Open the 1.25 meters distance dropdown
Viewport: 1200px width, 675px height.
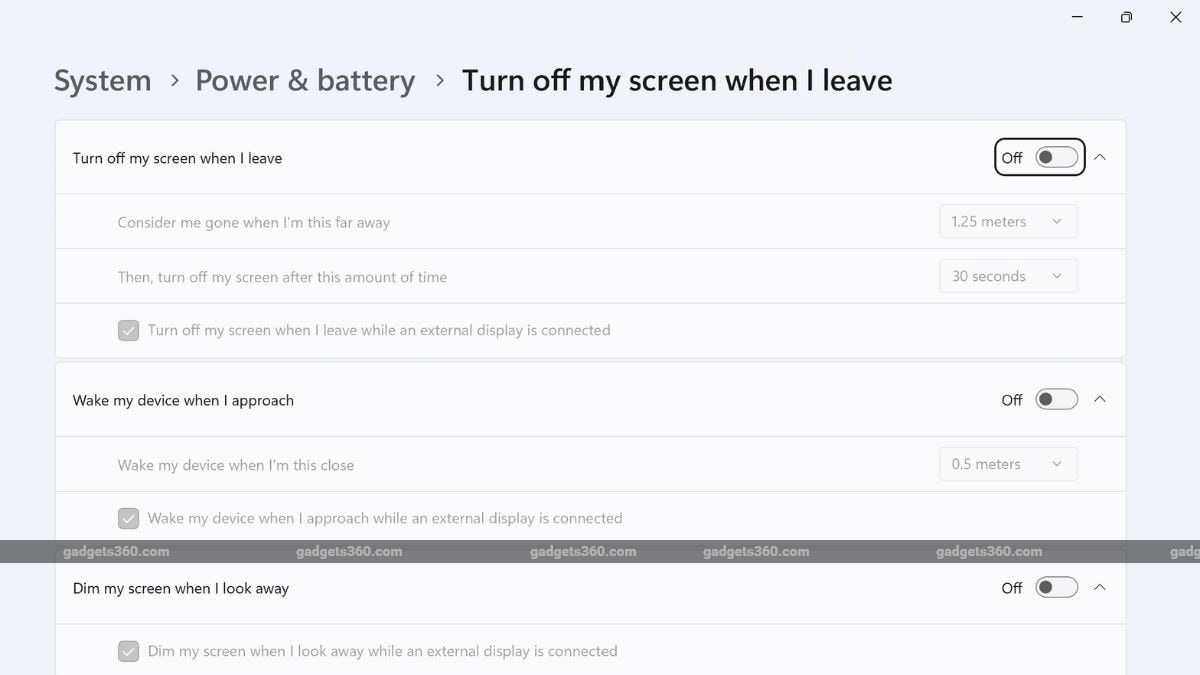click(x=1007, y=222)
